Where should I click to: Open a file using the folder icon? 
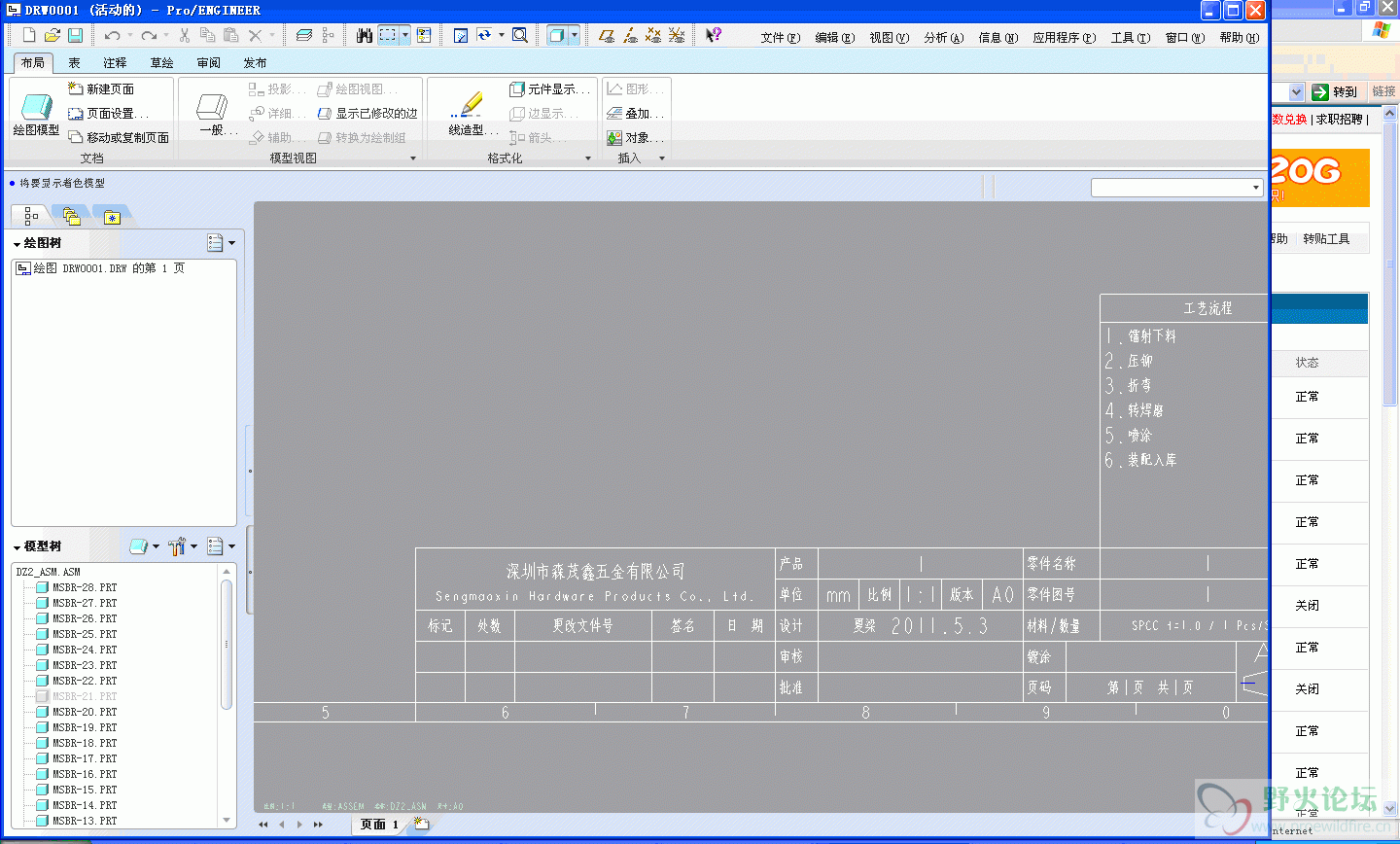(52, 35)
